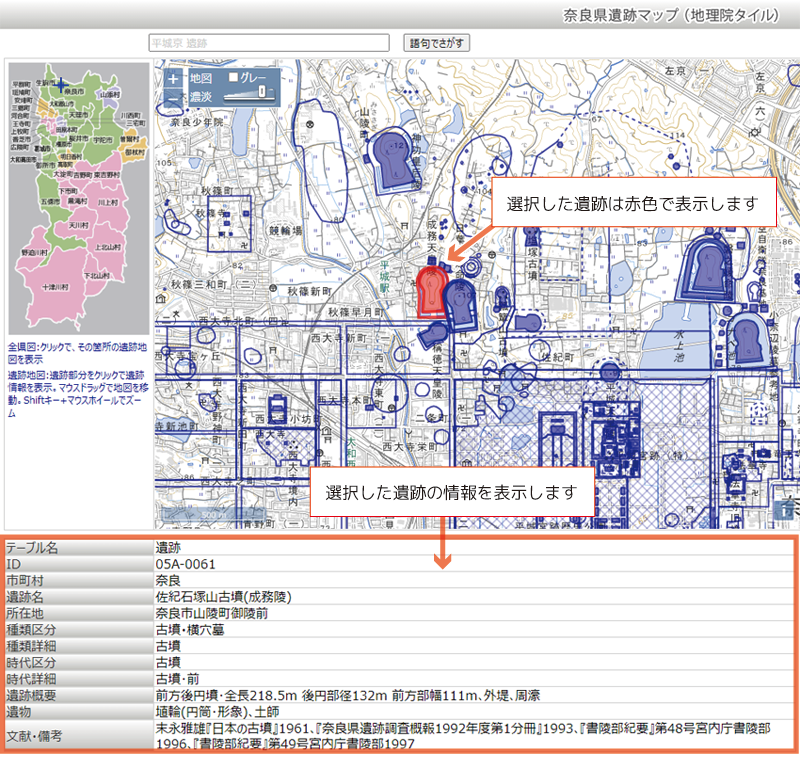800x769 pixels.
Task: Select 天理市 on the overview map
Action: pos(78,115)
